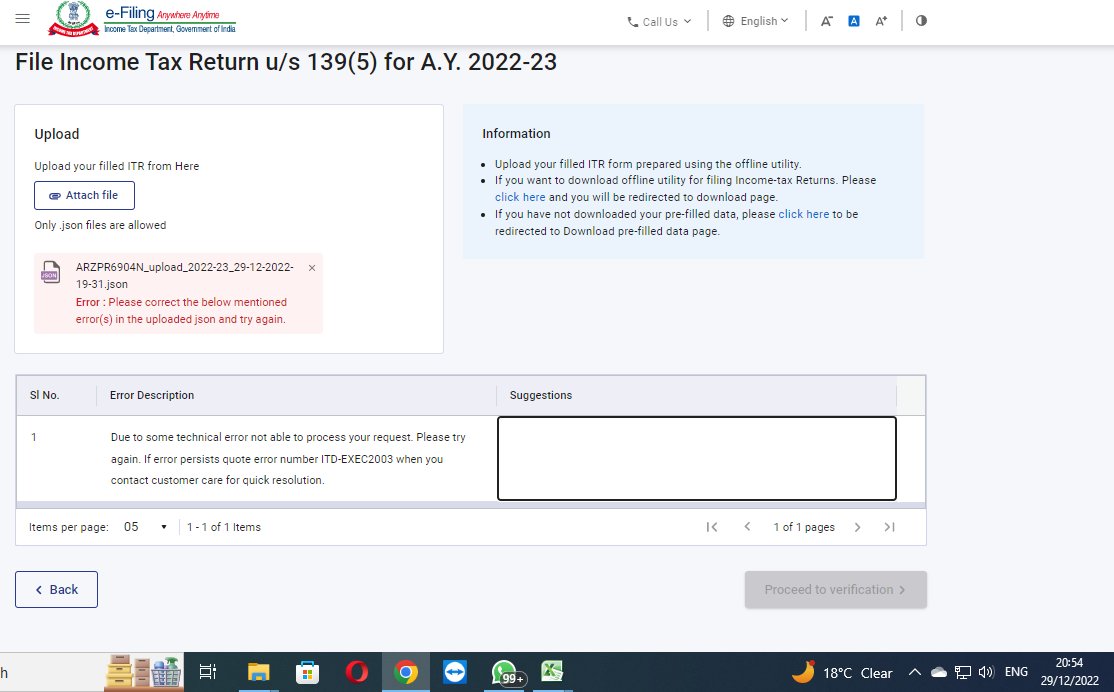The height and width of the screenshot is (692, 1114).
Task: Open the English language dropdown
Action: tap(755, 21)
